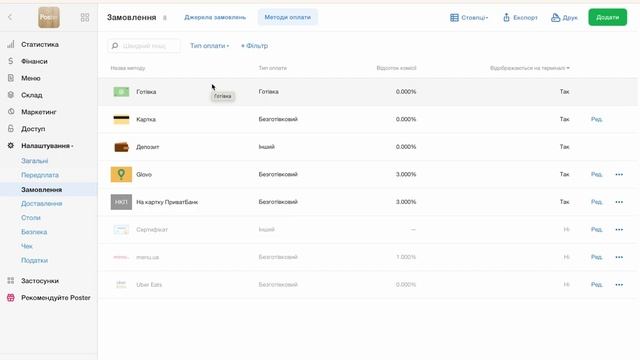Open Маркетинг section
Image resolution: width=640 pixels, height=360 pixels.
[x=39, y=112]
